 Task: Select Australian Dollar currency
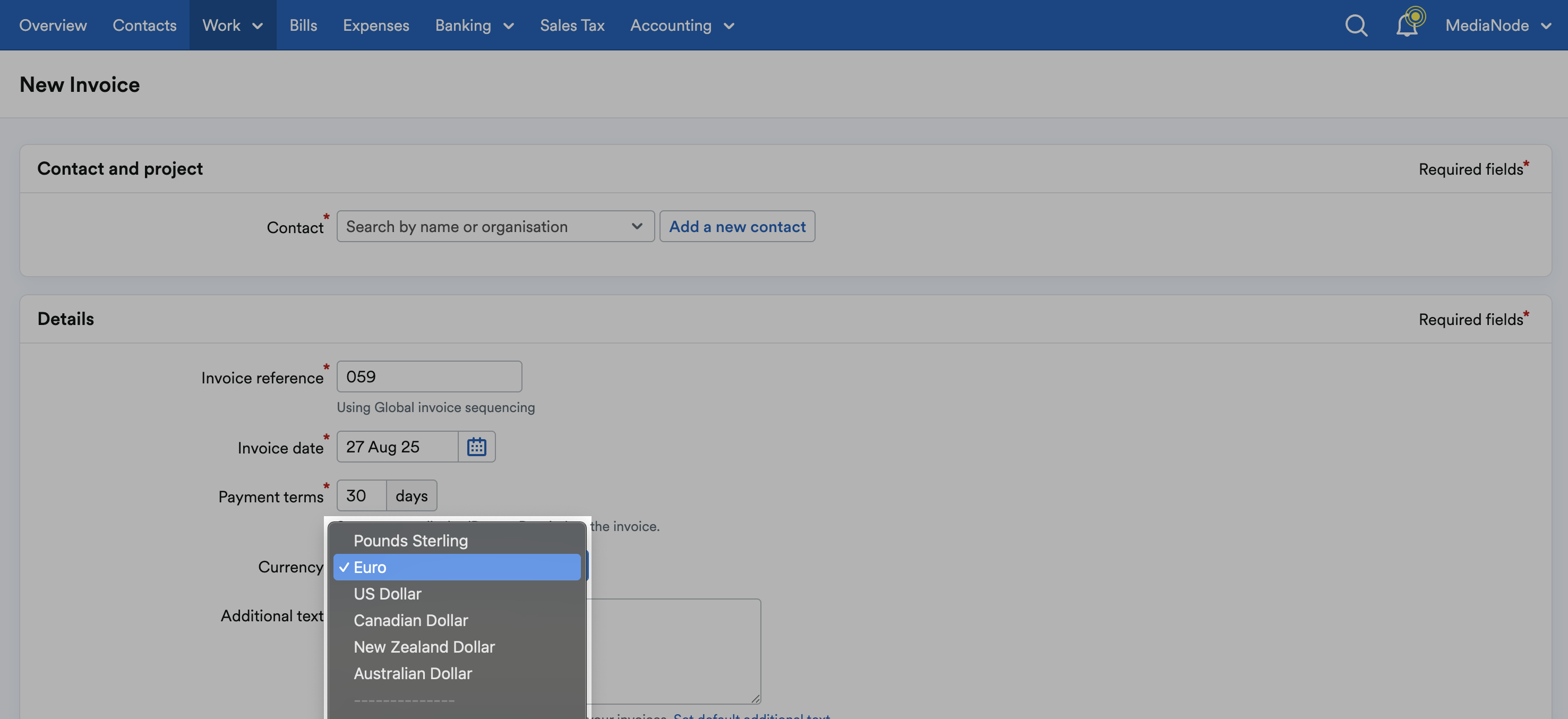point(457,673)
